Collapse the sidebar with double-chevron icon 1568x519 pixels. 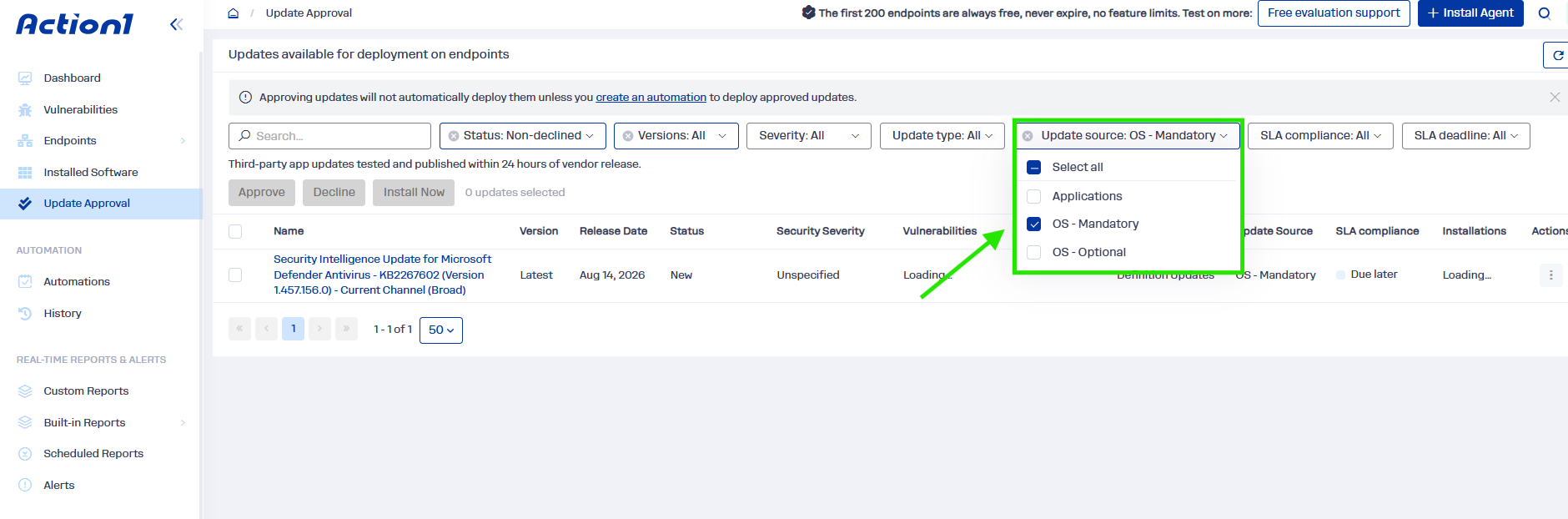tap(176, 24)
